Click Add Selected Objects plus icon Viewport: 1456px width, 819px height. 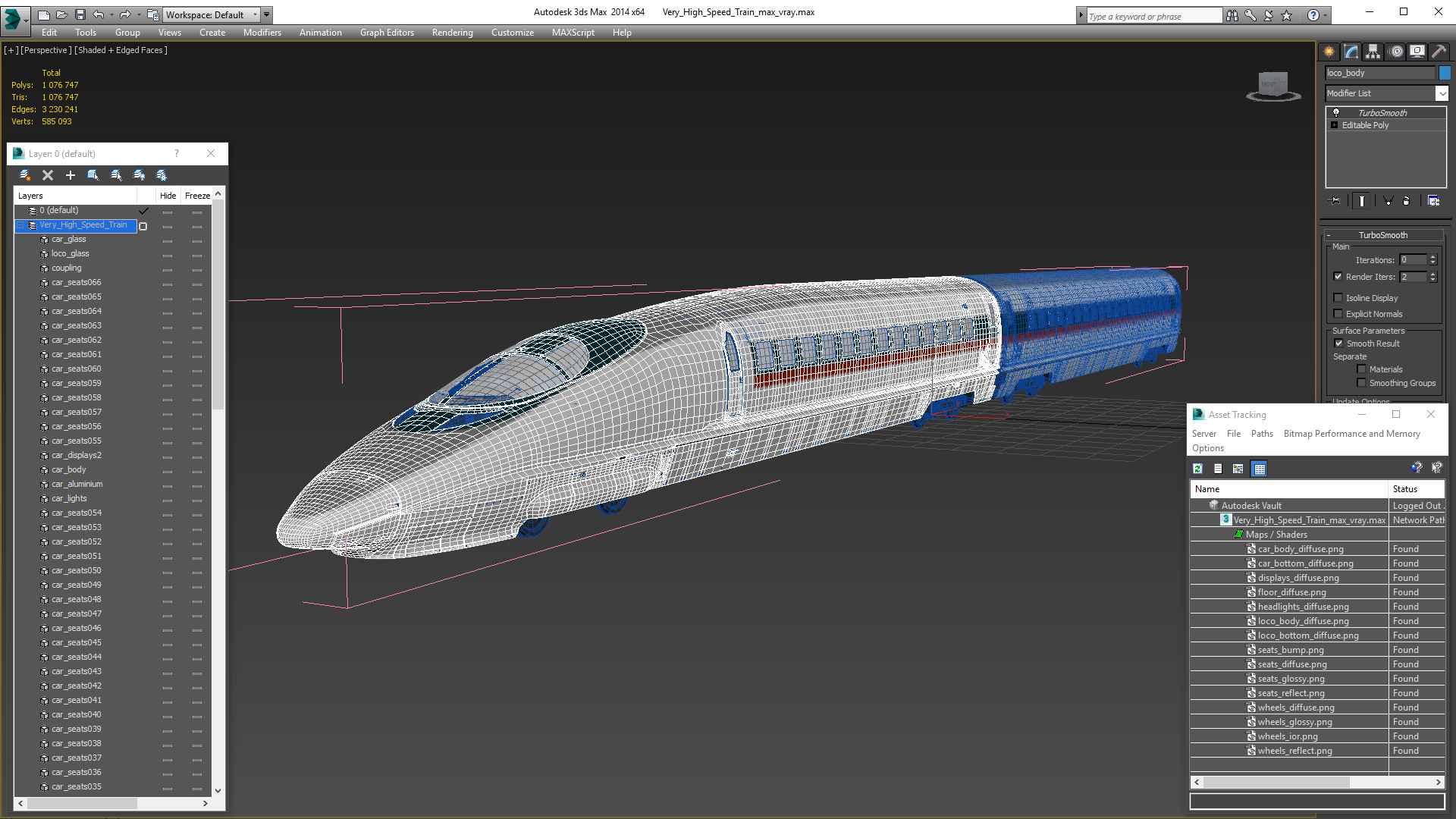tap(71, 175)
